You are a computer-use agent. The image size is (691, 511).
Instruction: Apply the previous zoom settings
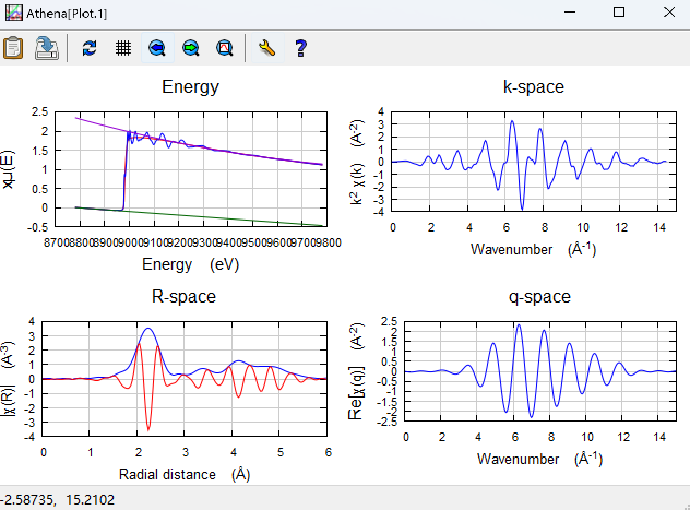click(157, 47)
